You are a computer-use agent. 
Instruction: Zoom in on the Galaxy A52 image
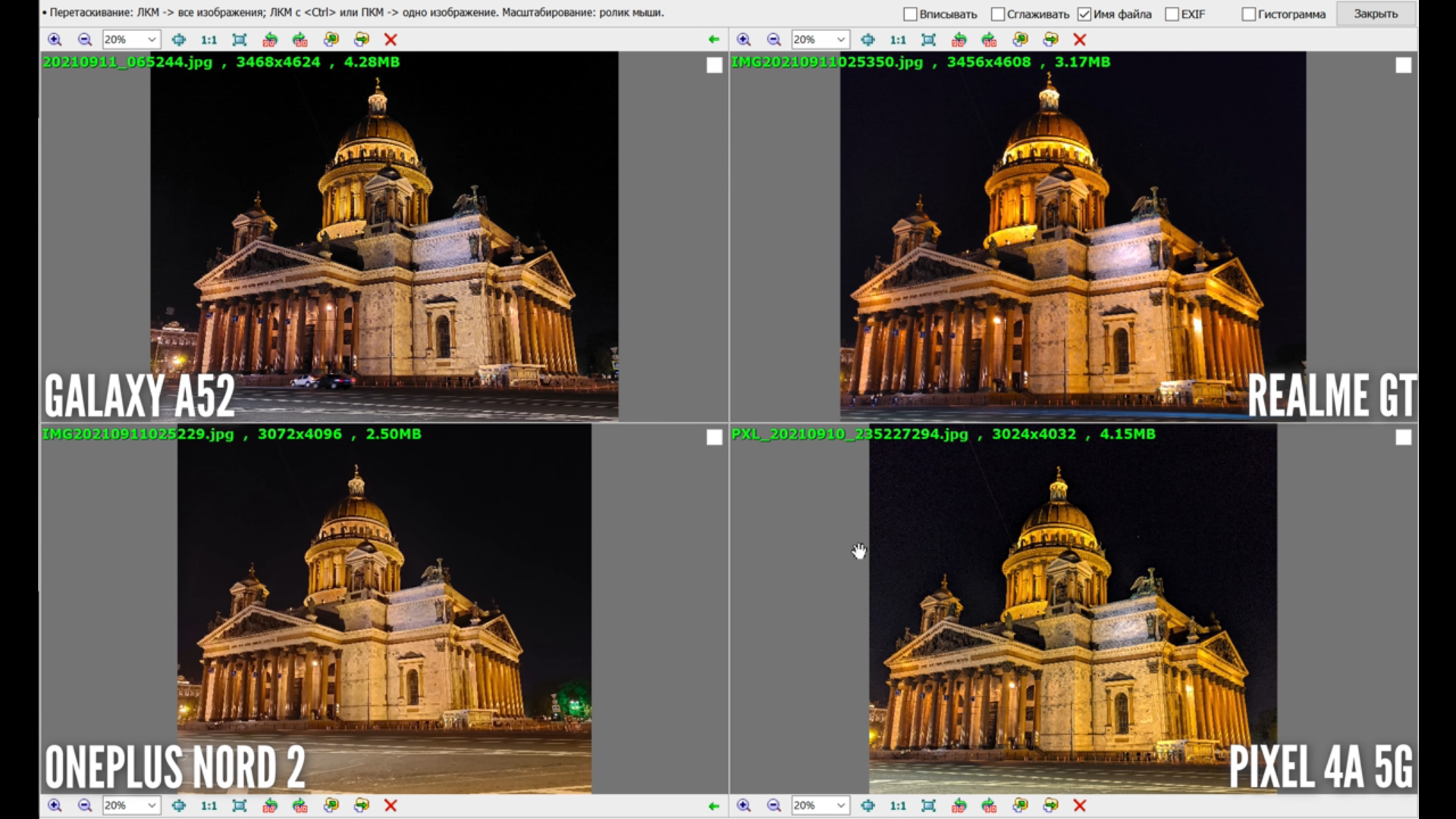coord(55,39)
